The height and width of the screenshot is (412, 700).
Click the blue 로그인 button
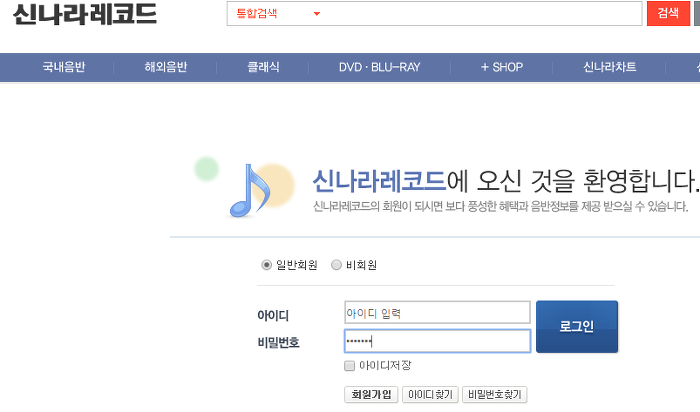click(x=577, y=326)
